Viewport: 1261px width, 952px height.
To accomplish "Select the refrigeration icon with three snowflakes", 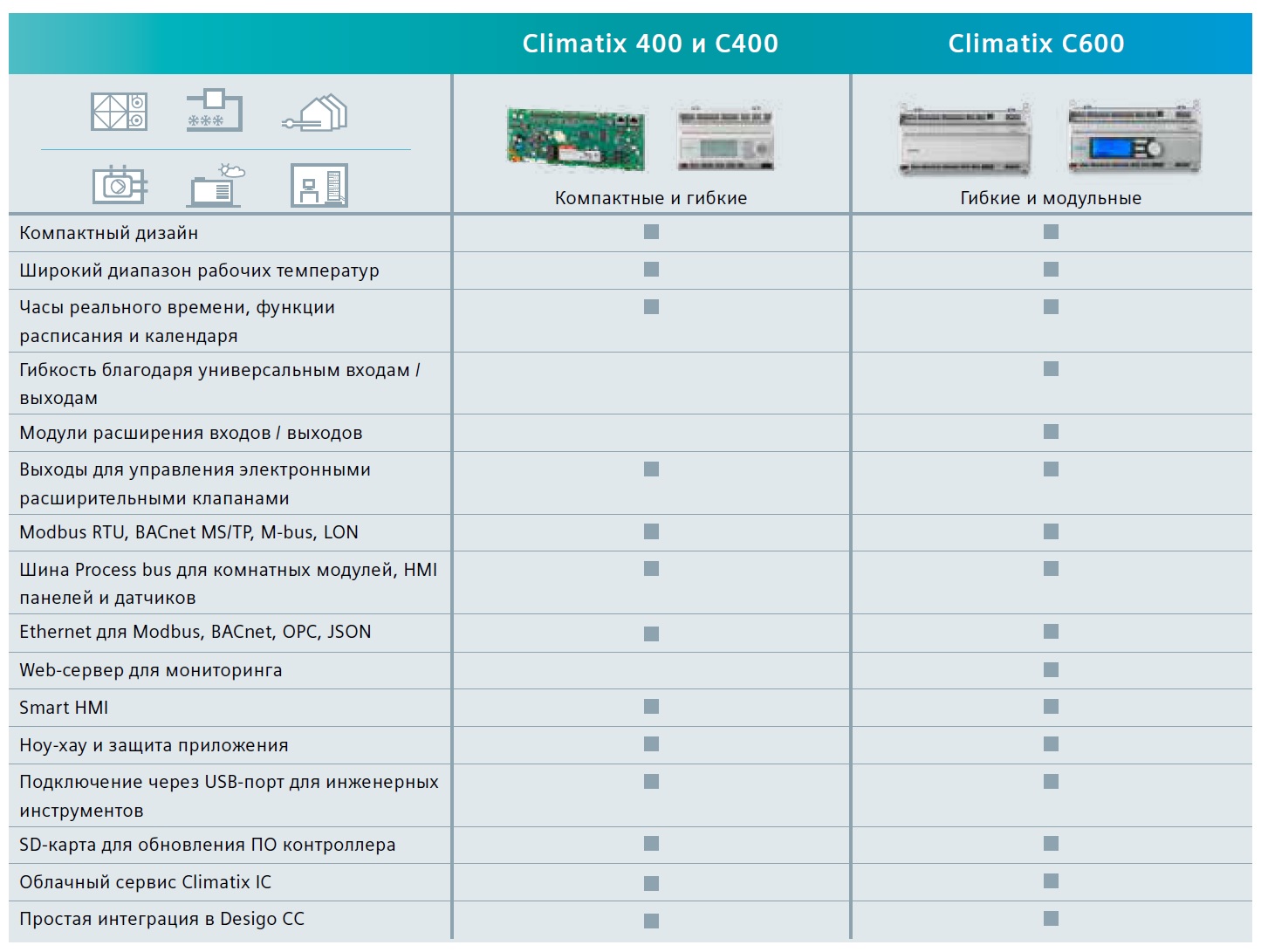I will point(215,110).
